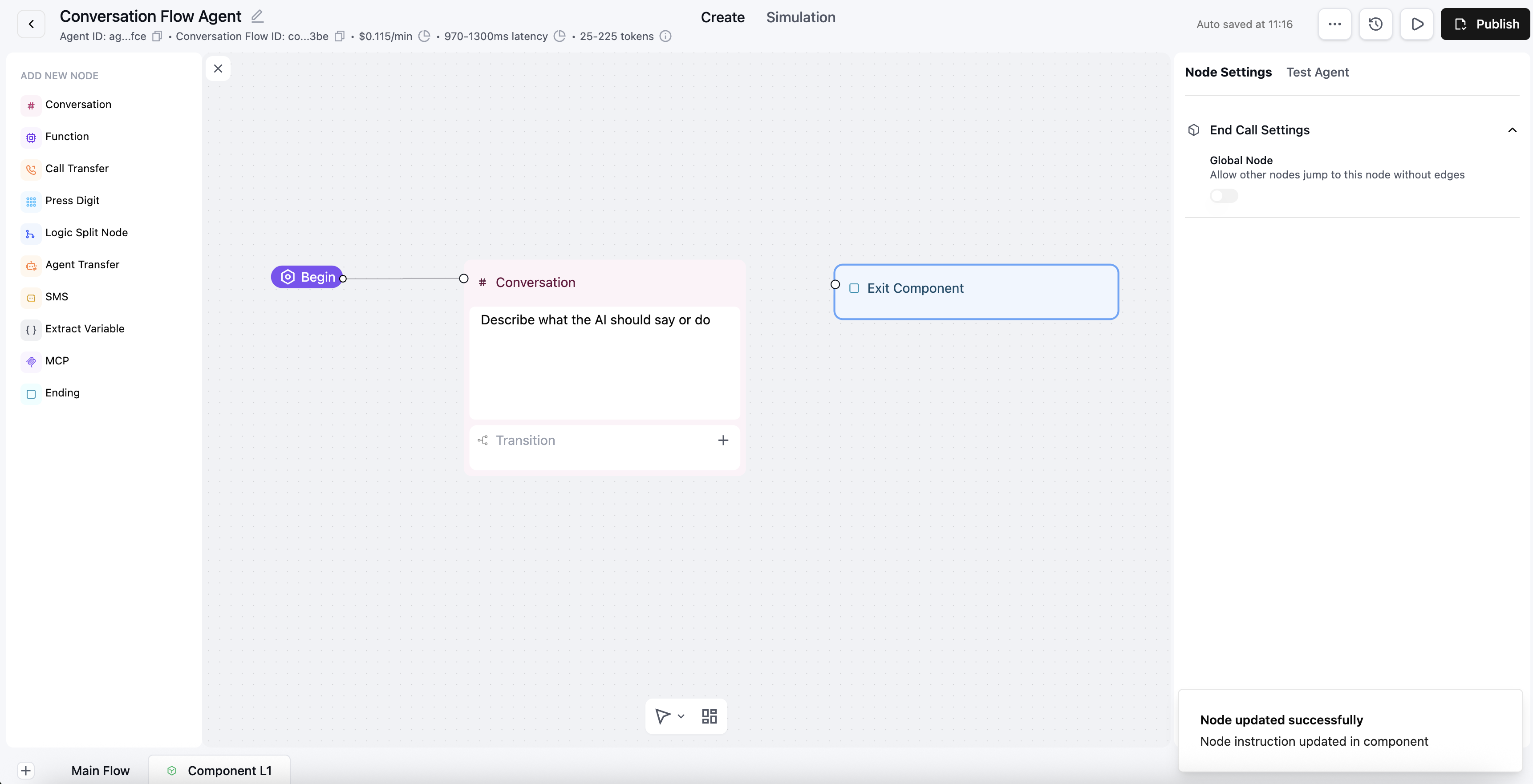The image size is (1533, 784).
Task: Open the Test Agent tab
Action: coord(1317,72)
